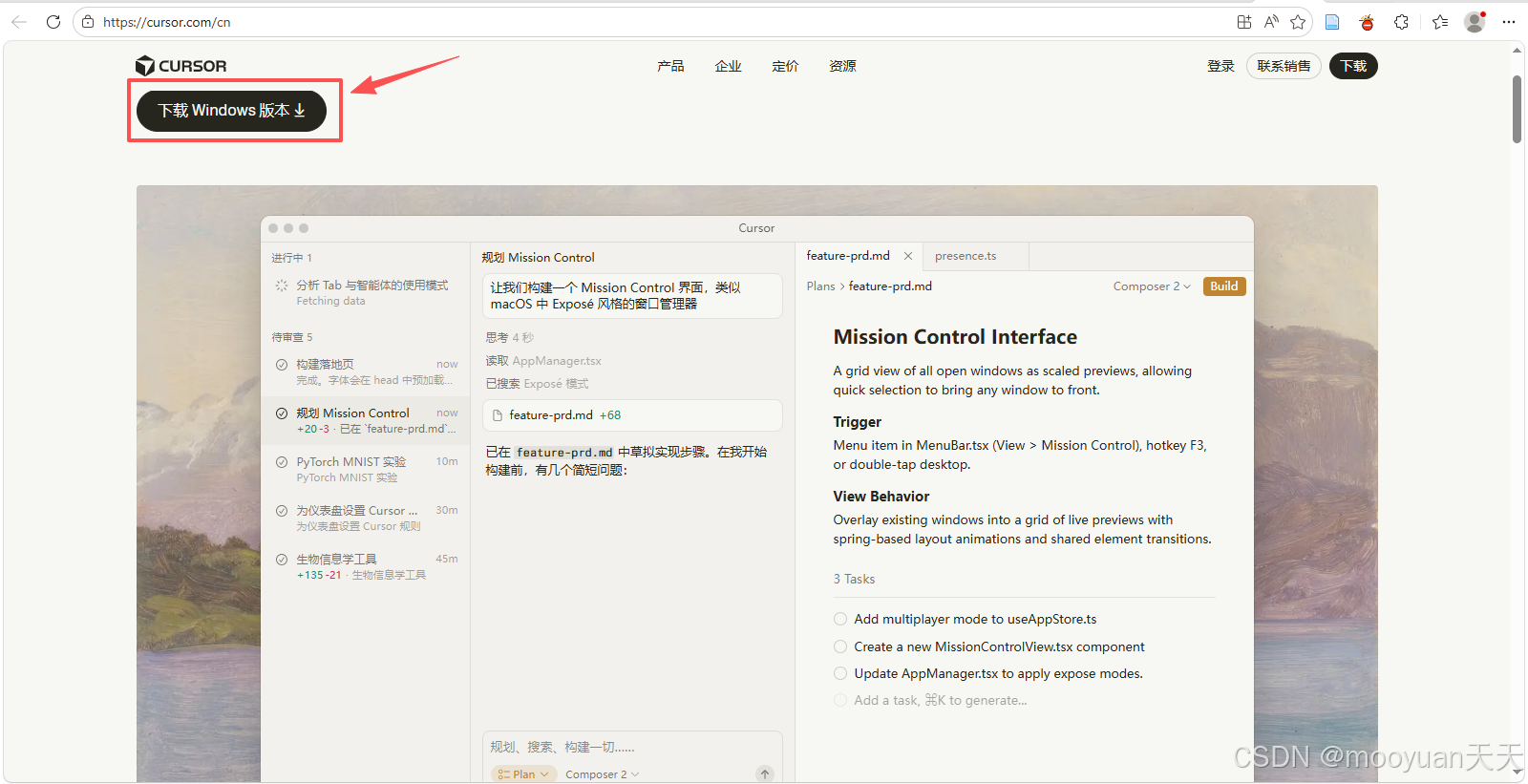Select the 生物信息学工具 task row
This screenshot has height=784, width=1528.
[367, 566]
